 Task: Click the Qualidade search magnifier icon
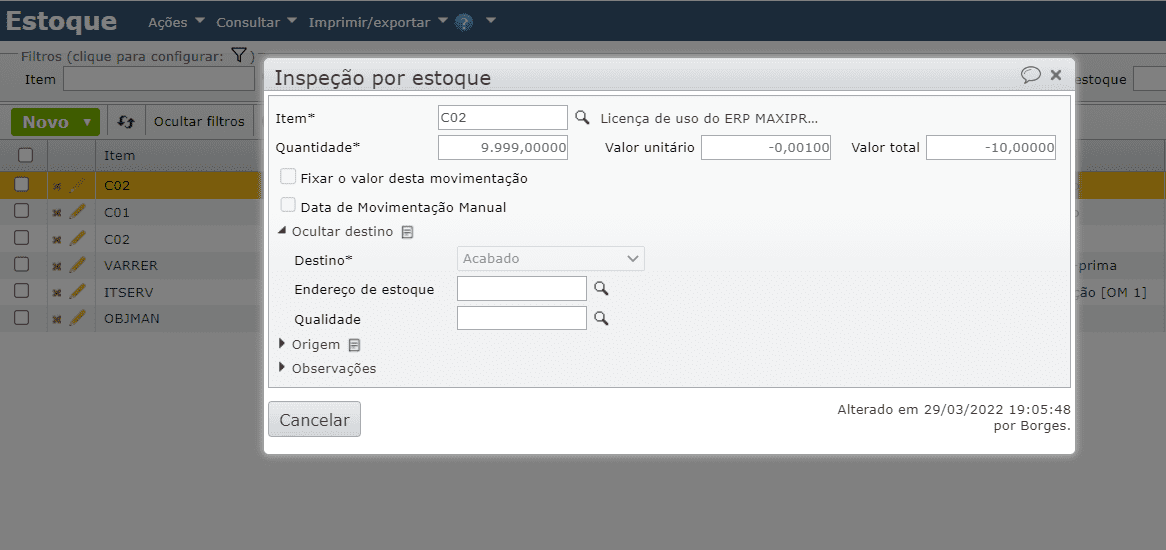(x=601, y=319)
